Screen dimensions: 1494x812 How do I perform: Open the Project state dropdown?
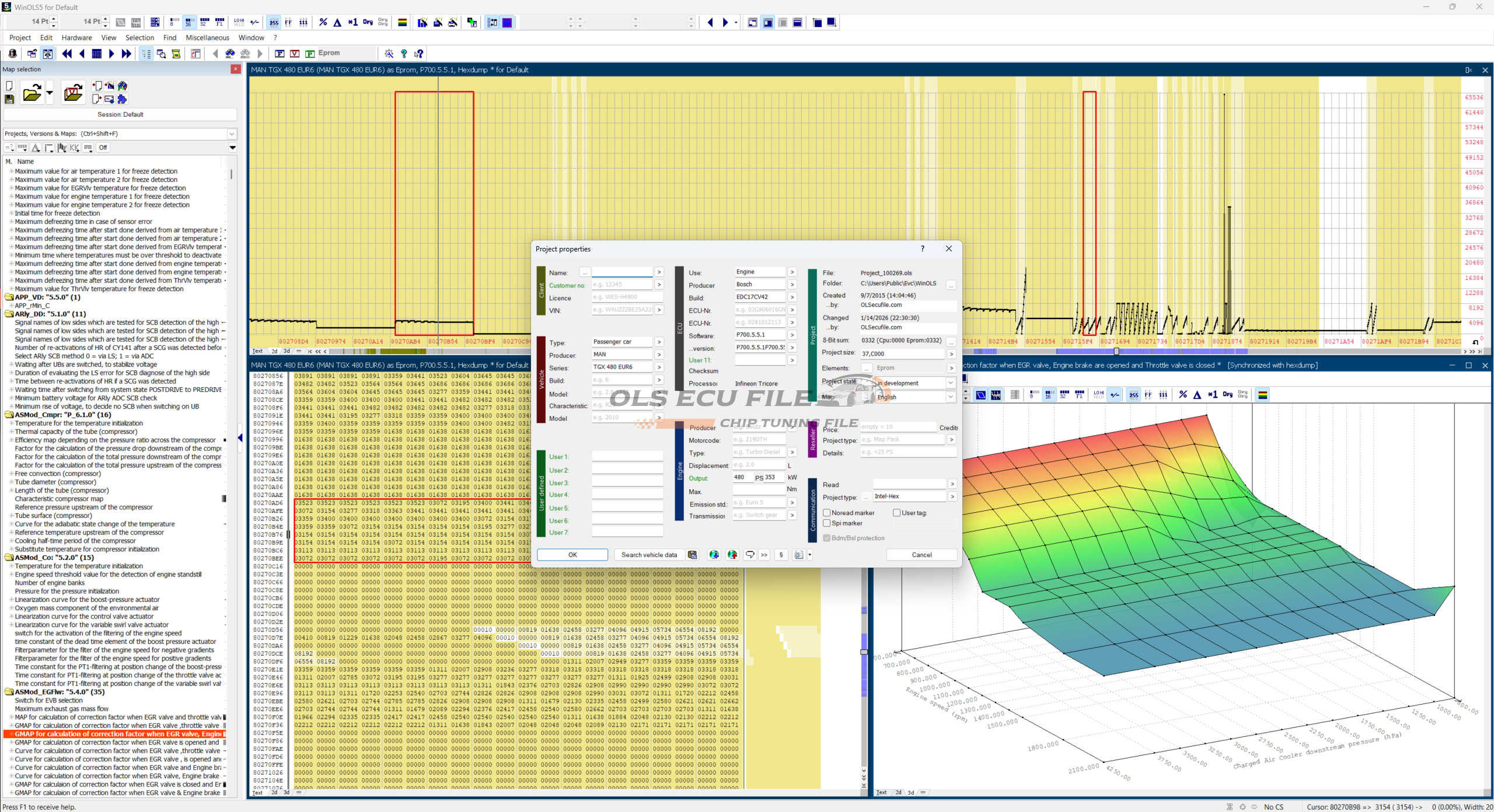tap(950, 383)
